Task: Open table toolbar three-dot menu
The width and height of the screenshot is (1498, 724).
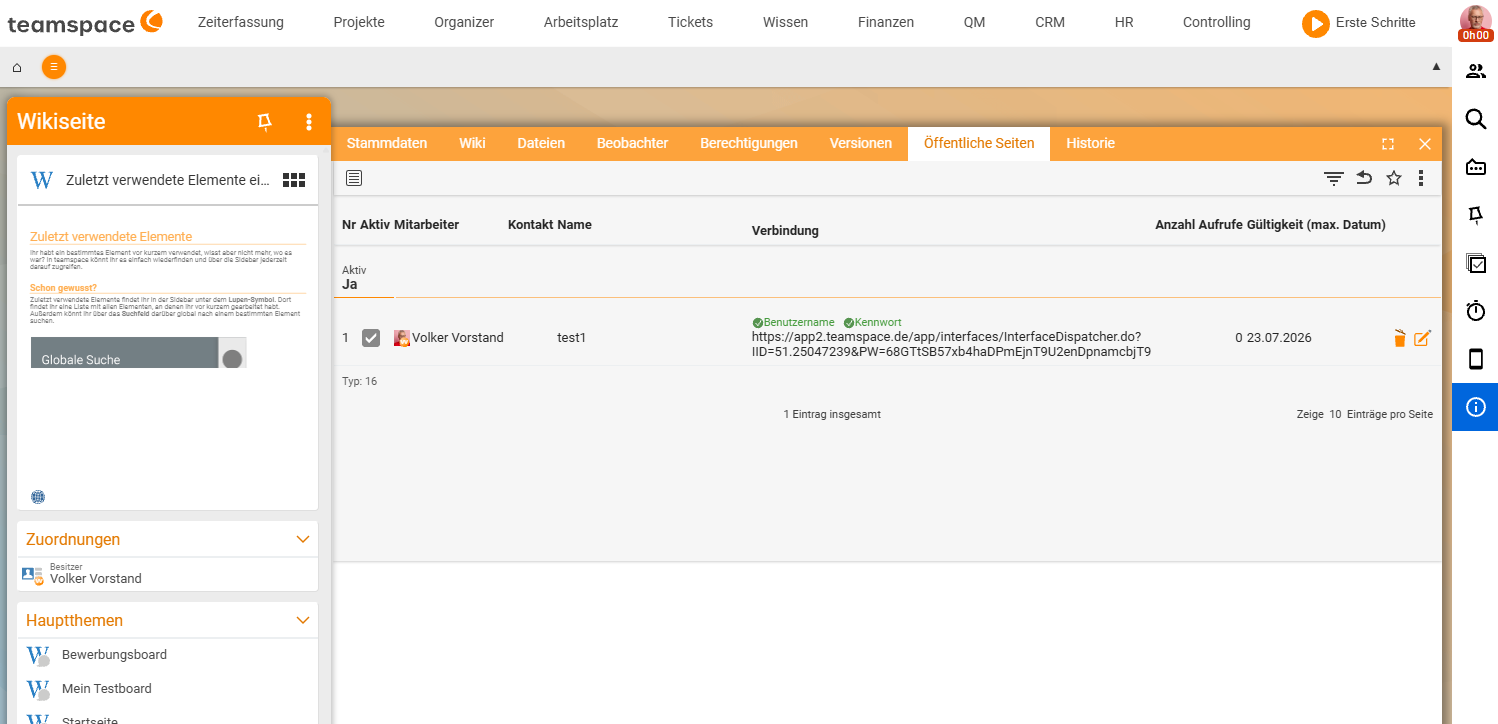Action: point(1421,178)
